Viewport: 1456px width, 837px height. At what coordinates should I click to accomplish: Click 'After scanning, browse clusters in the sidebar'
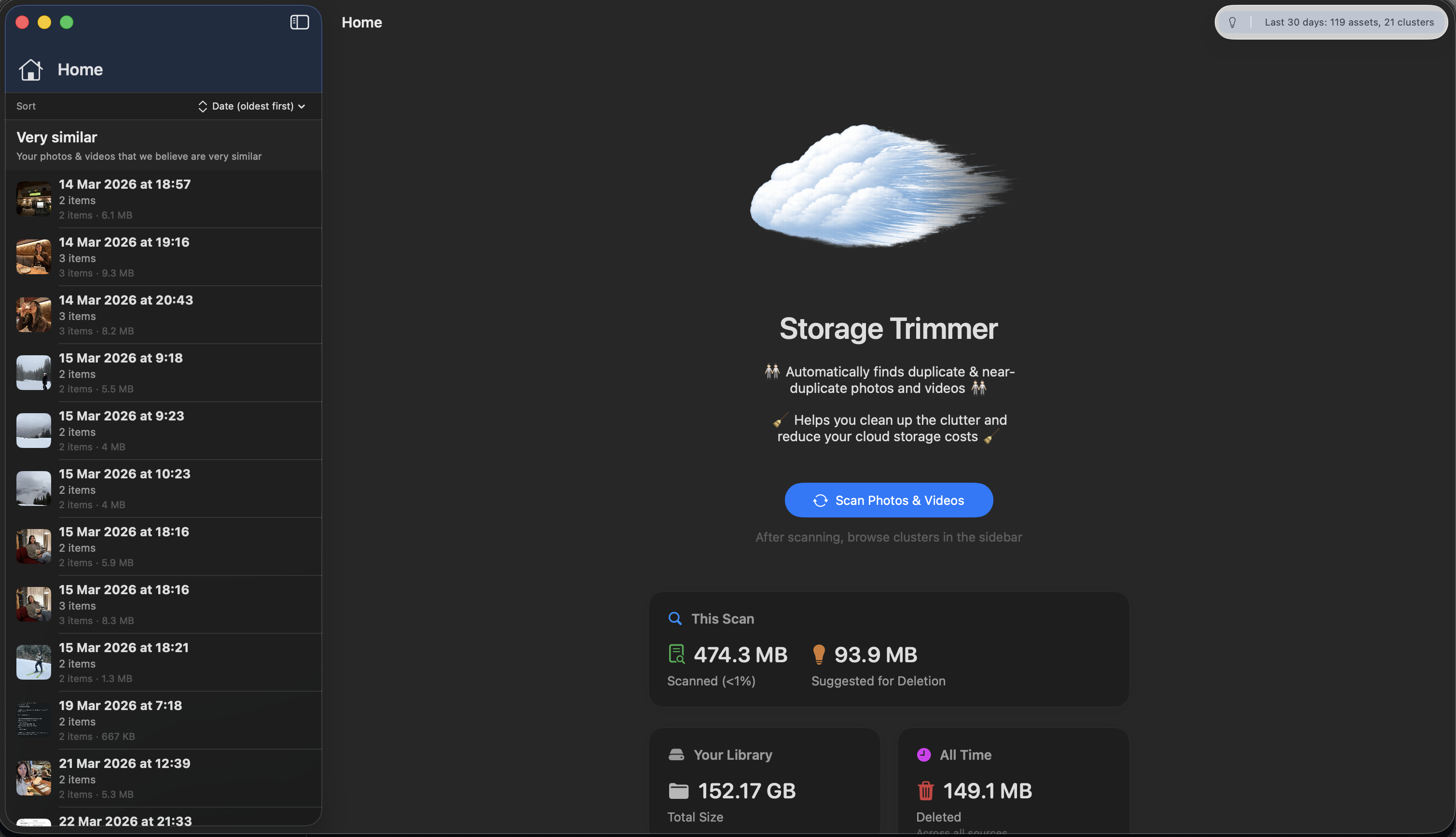(x=889, y=537)
